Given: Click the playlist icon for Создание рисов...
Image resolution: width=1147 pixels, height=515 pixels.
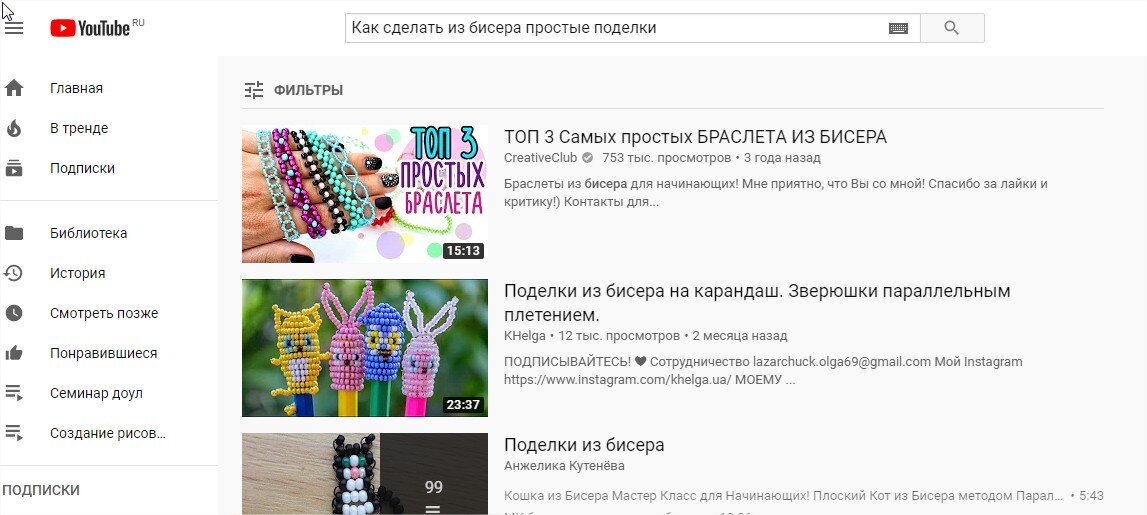Looking at the screenshot, I should [x=14, y=433].
